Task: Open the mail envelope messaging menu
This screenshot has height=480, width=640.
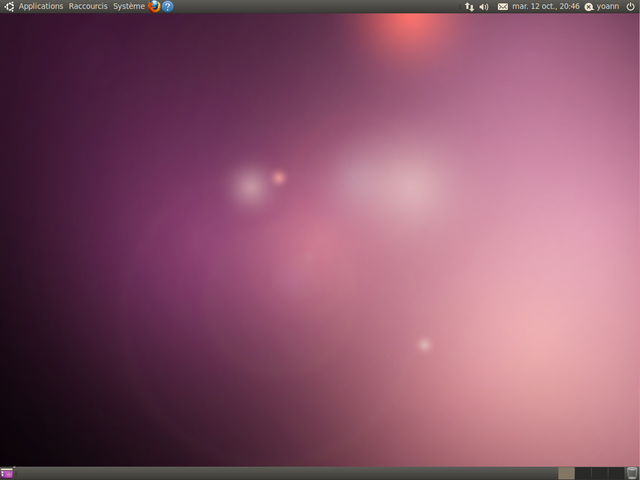Action: (x=503, y=7)
